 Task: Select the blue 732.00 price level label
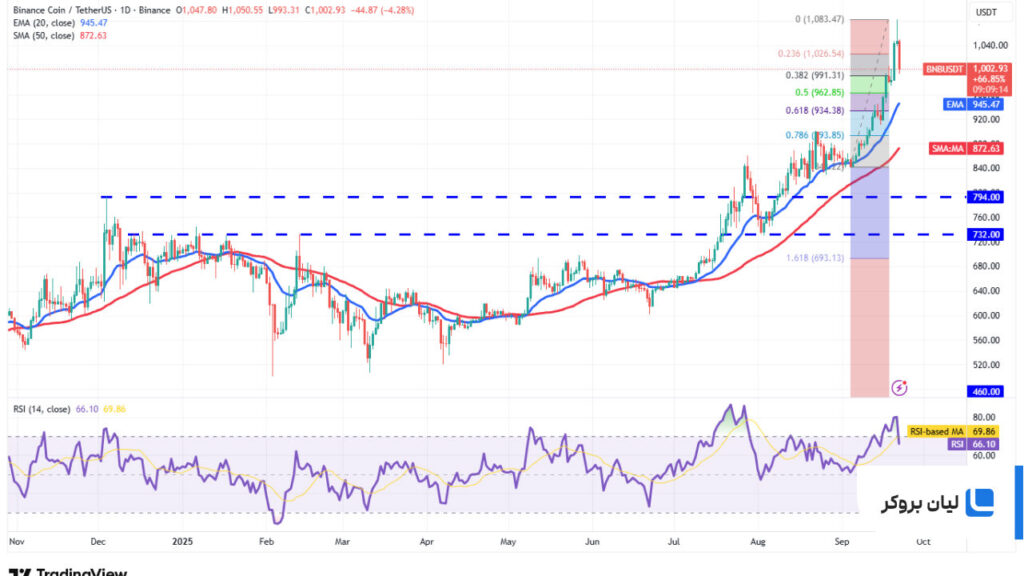[x=985, y=234]
